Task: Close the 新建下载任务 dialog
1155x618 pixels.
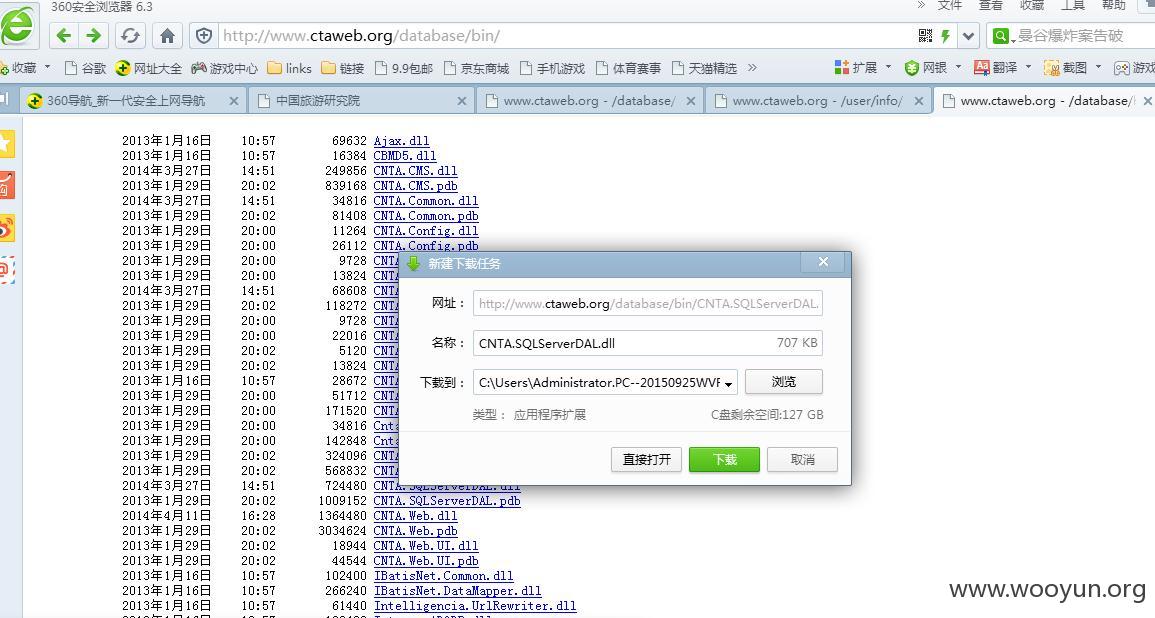Action: 824,262
